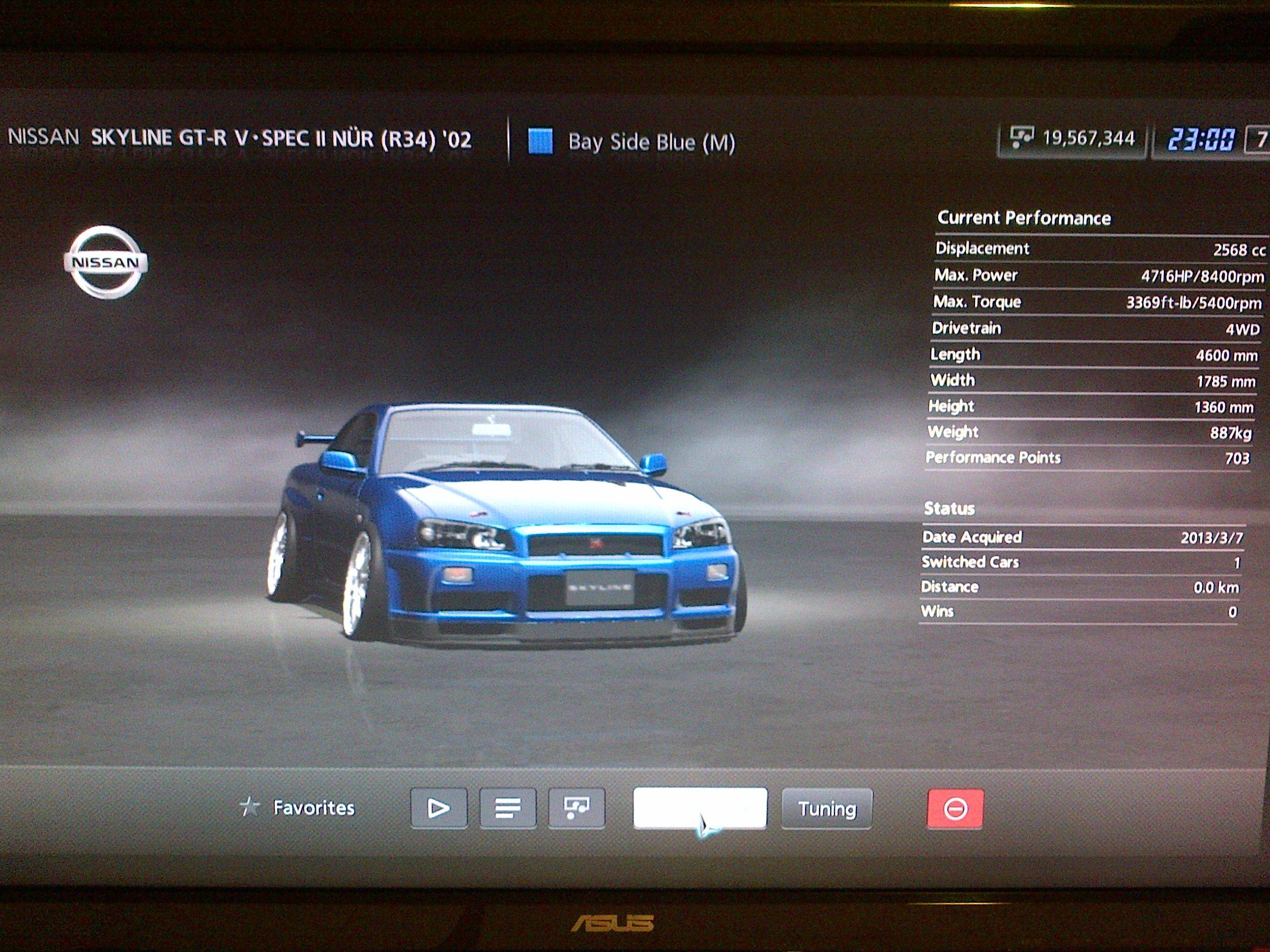The height and width of the screenshot is (952, 1270).
Task: Click the Date Acquired '2013/3/7' value
Action: [x=1212, y=537]
